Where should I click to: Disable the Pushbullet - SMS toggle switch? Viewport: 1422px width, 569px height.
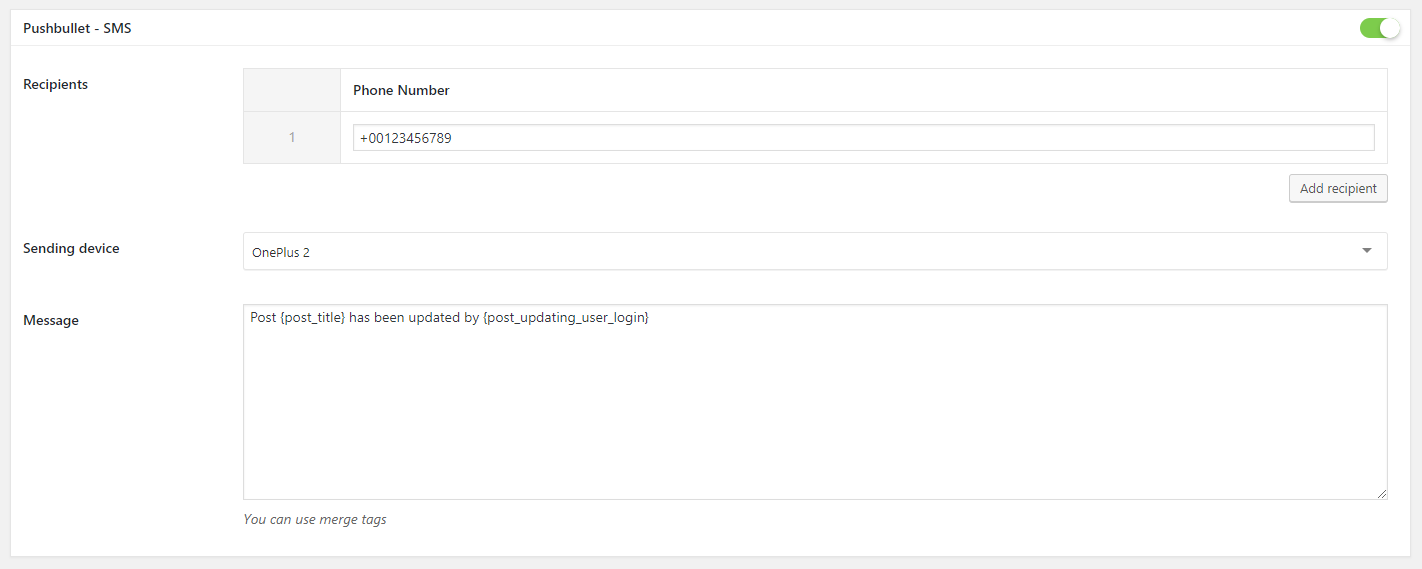(1380, 28)
